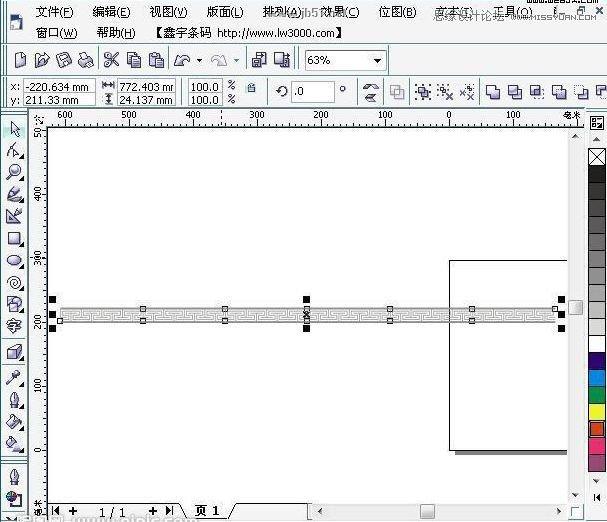The width and height of the screenshot is (607, 522).
Task: Select the Interactive extrude tool
Action: pos(15,353)
